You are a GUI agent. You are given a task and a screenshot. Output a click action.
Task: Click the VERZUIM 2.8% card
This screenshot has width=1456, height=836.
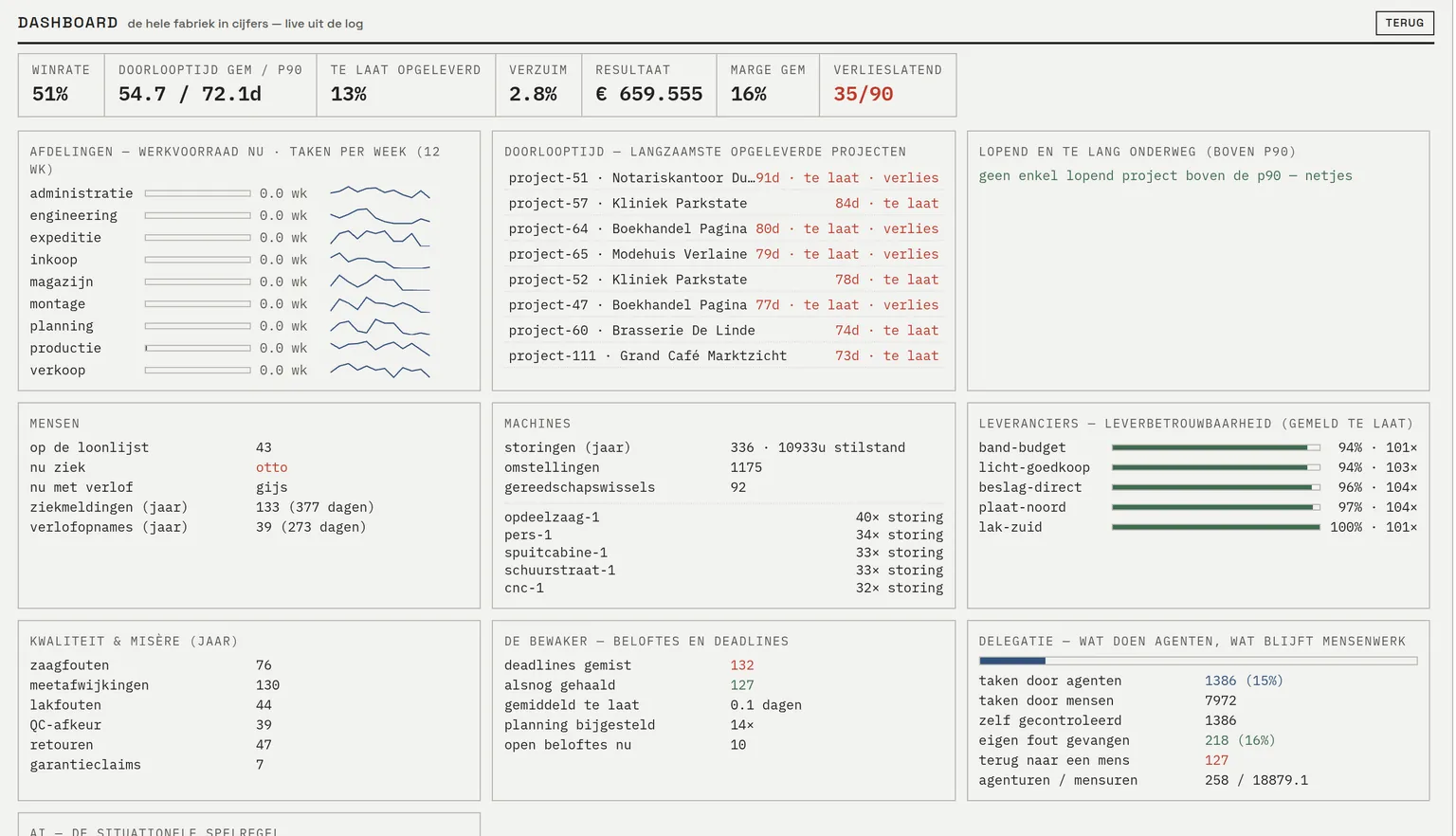(538, 84)
